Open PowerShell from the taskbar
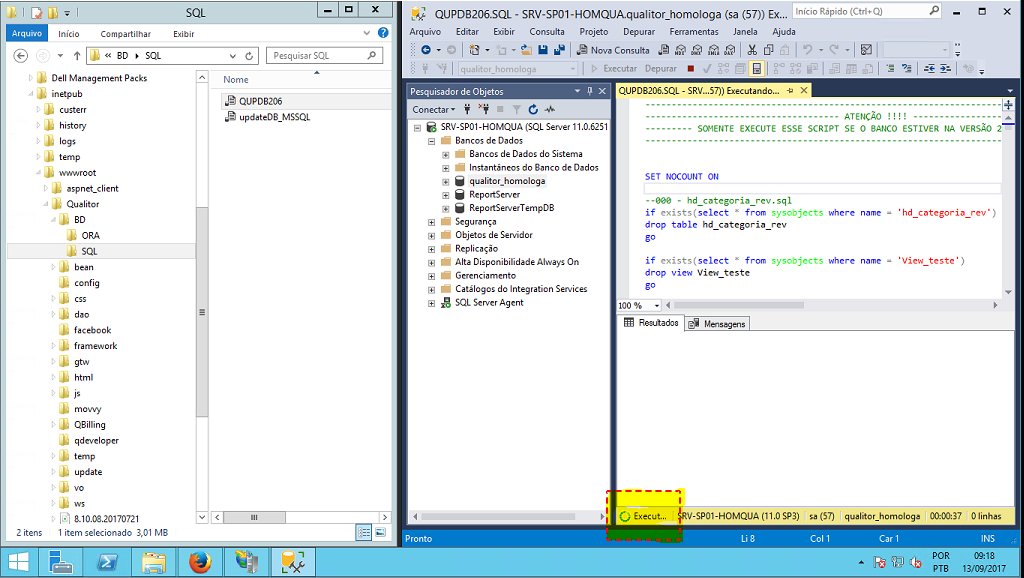The image size is (1024, 578). (x=107, y=562)
